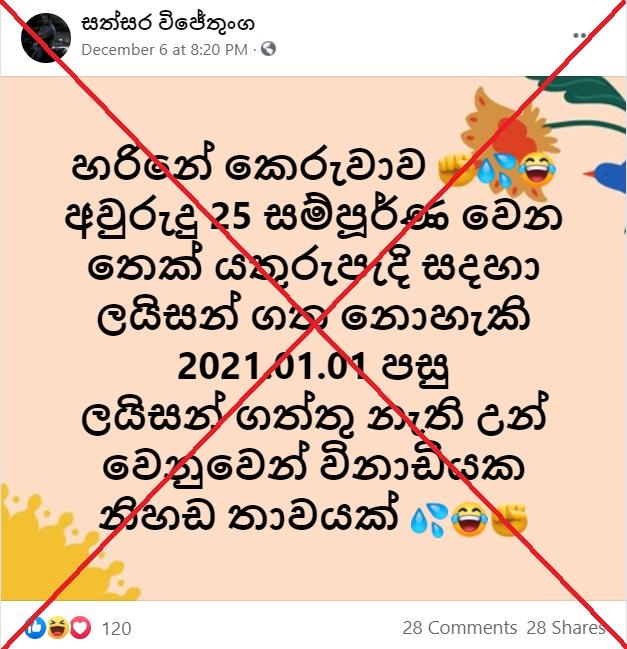Viewport: 627px width, 649px height.
Task: Click the Haha laughing reaction icon
Action: click(x=58, y=627)
